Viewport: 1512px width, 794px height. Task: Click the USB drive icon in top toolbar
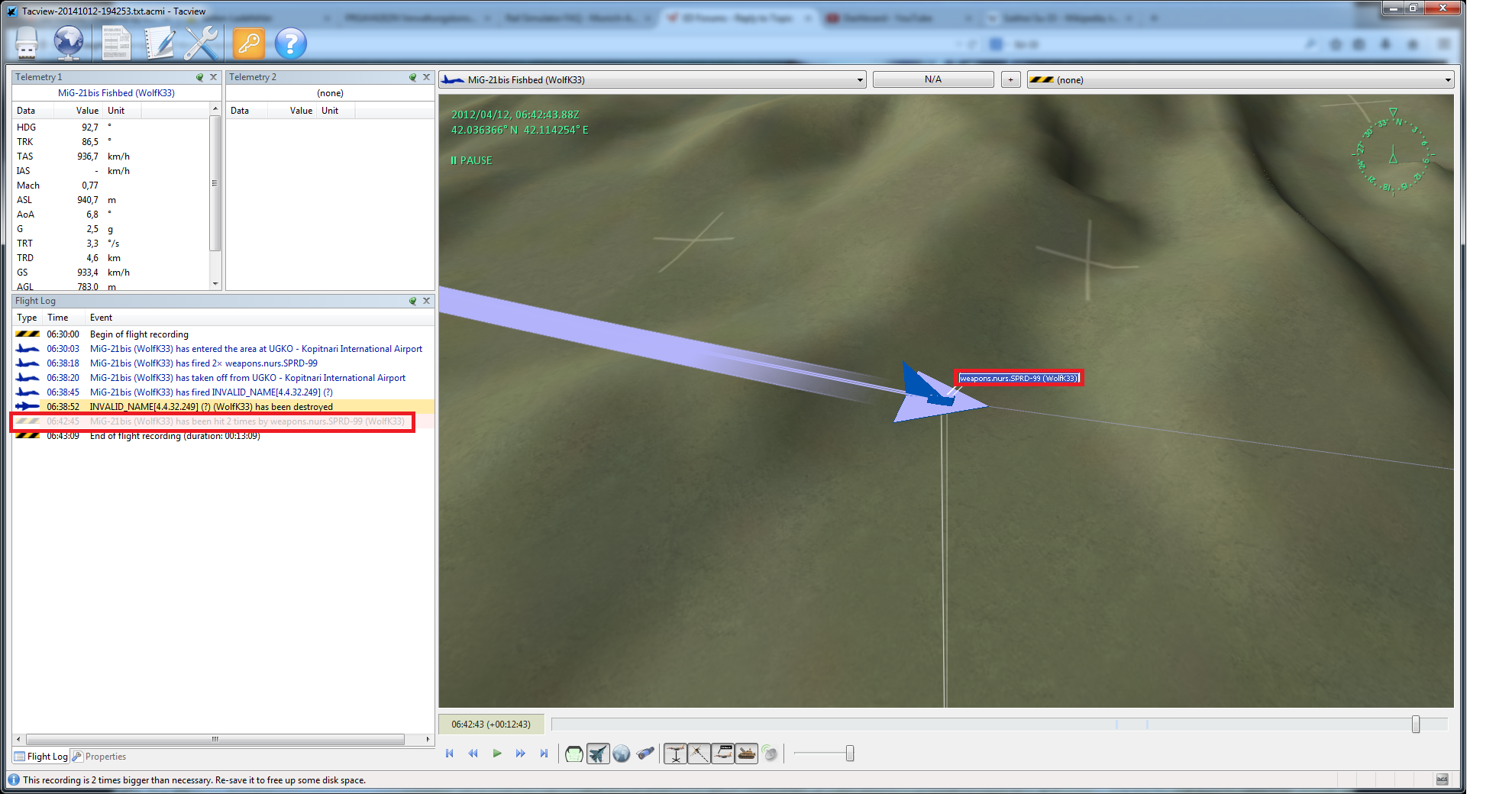tap(27, 44)
